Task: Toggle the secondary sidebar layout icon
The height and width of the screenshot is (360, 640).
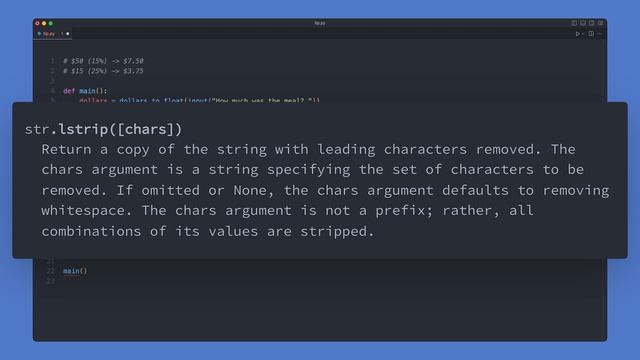Action: [591, 23]
